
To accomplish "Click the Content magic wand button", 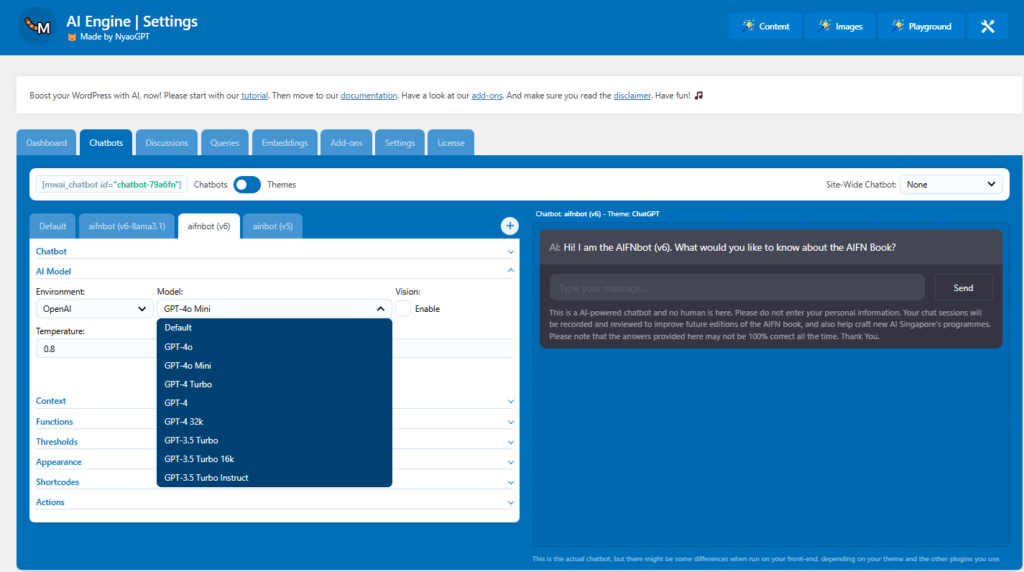I will (764, 27).
